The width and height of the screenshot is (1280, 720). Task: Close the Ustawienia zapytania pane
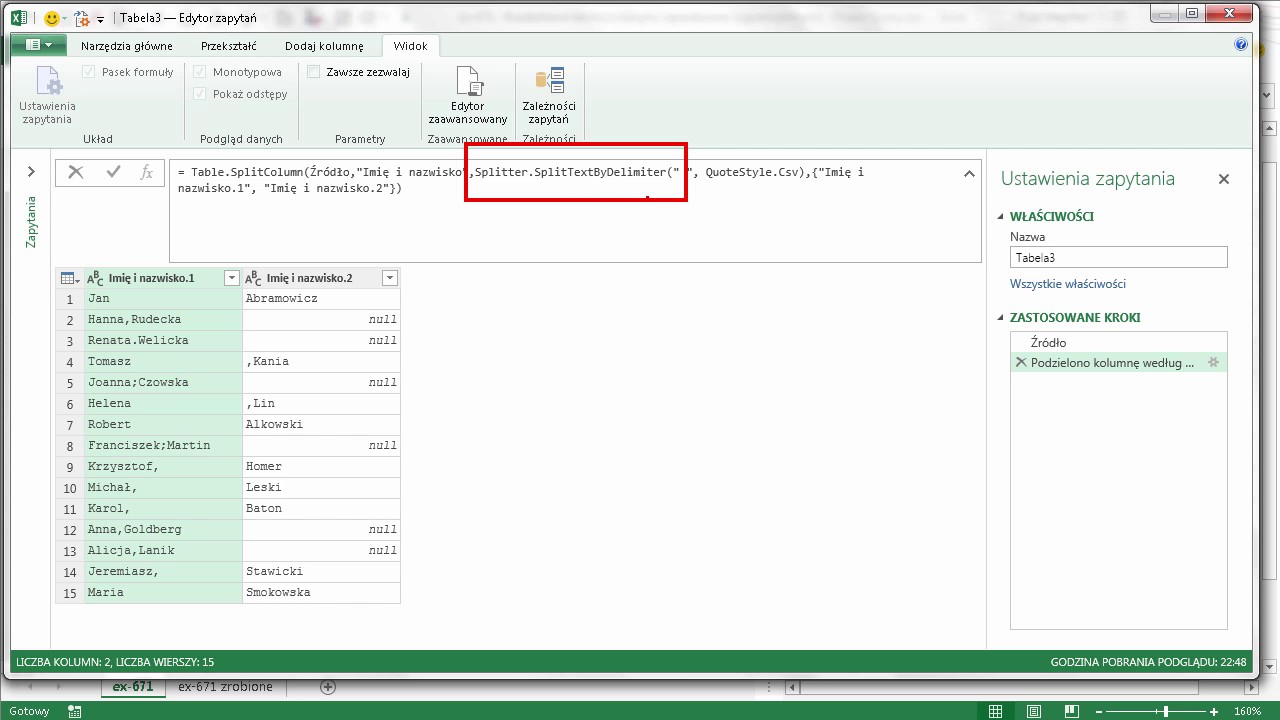(1223, 179)
